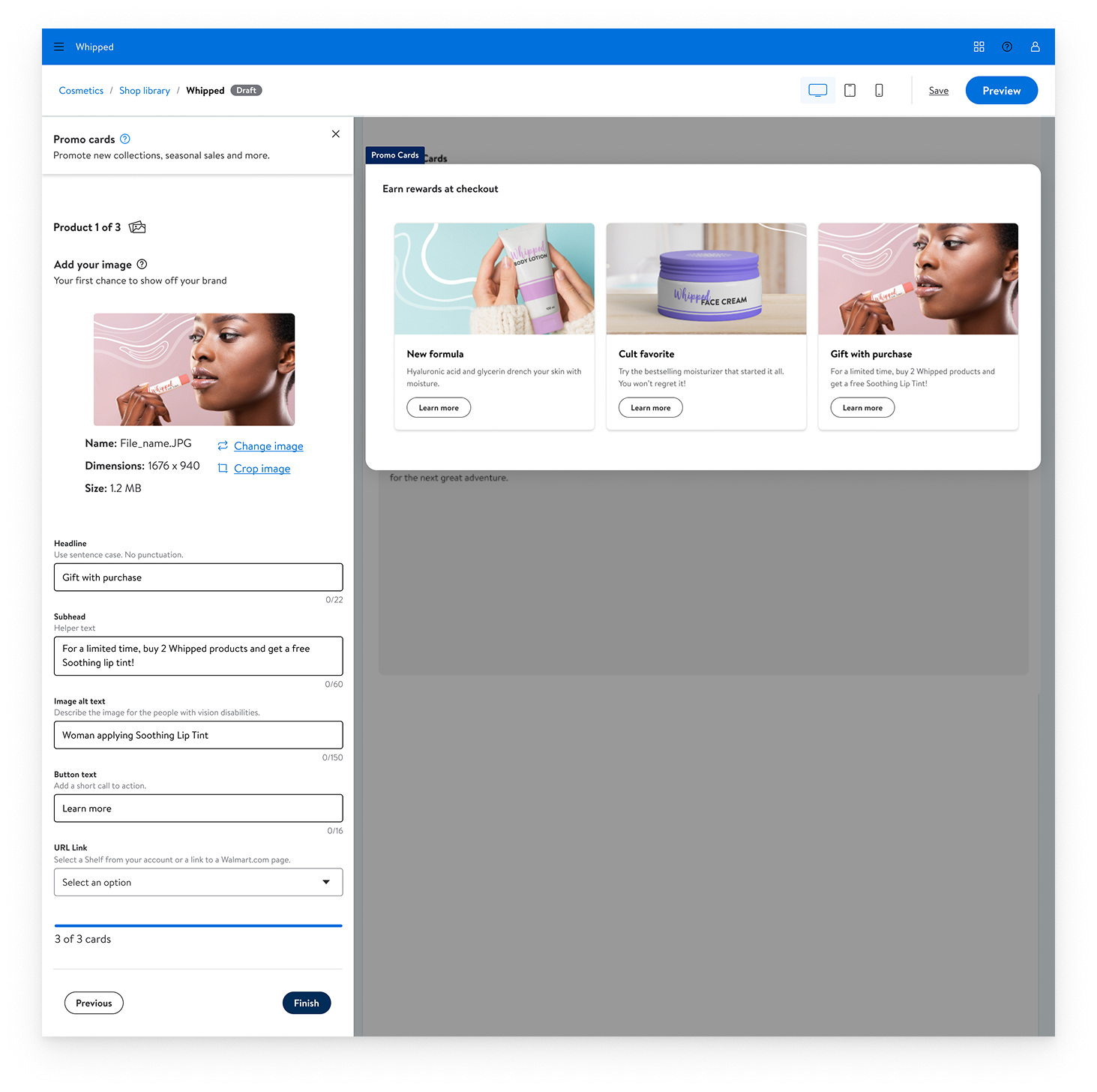Viewport: 1097px width, 1092px height.
Task: Open the apps grid icon
Action: 979,46
